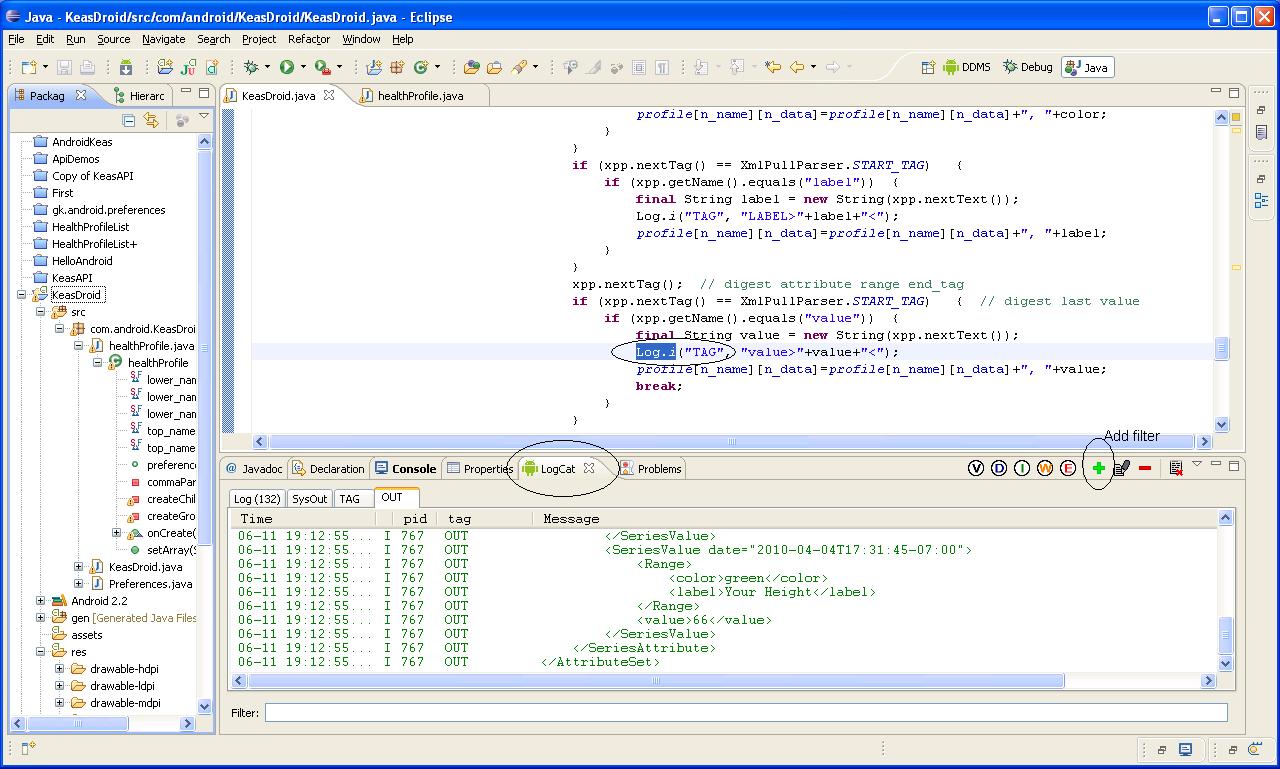Switch to the Problems tab
Screen dimensions: 1280x769
650,468
